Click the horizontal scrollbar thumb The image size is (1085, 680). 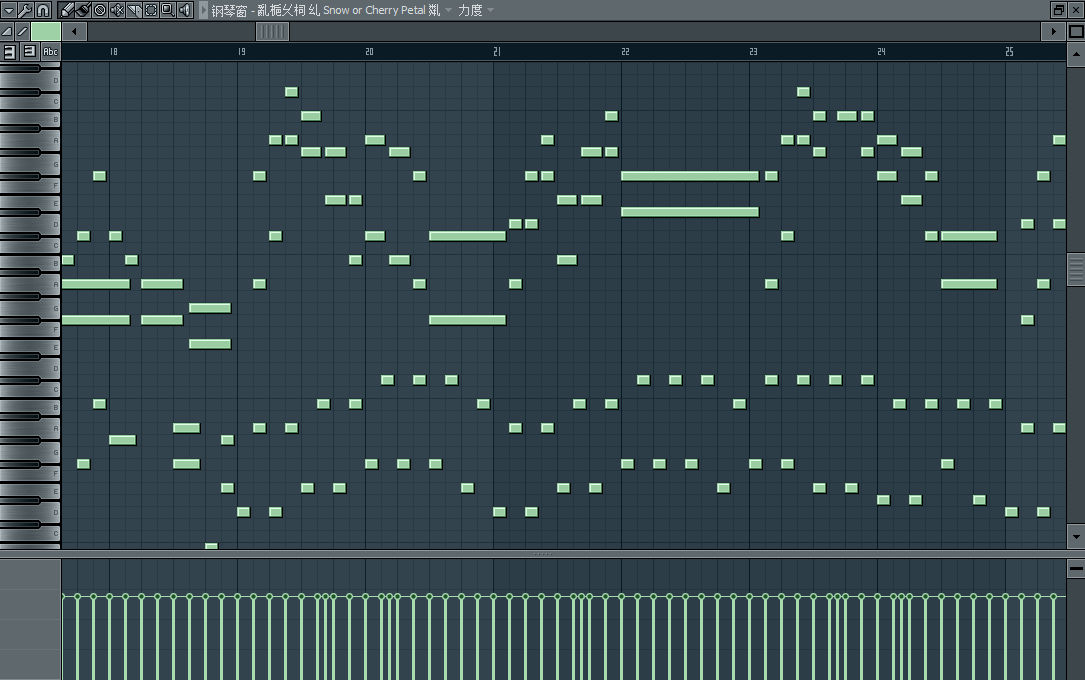pos(273,31)
